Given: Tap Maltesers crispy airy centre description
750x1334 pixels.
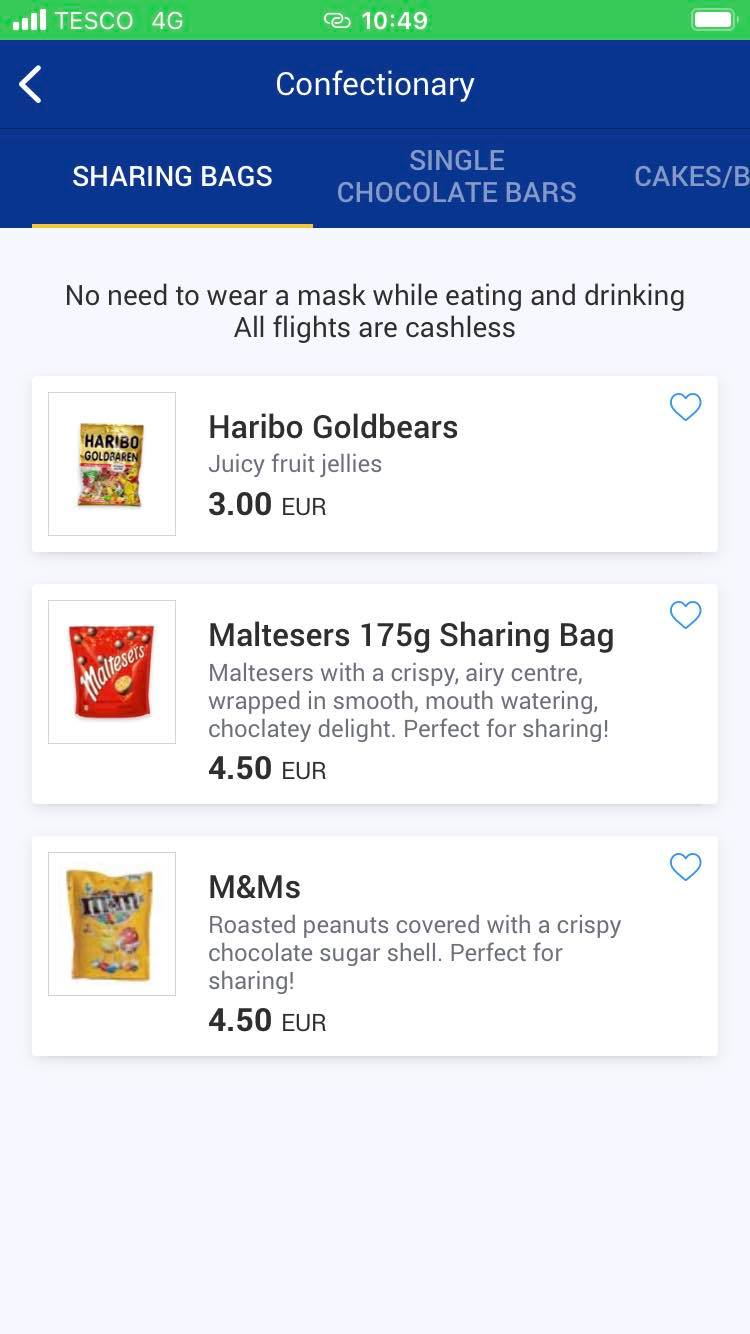Looking at the screenshot, I should tap(408, 700).
